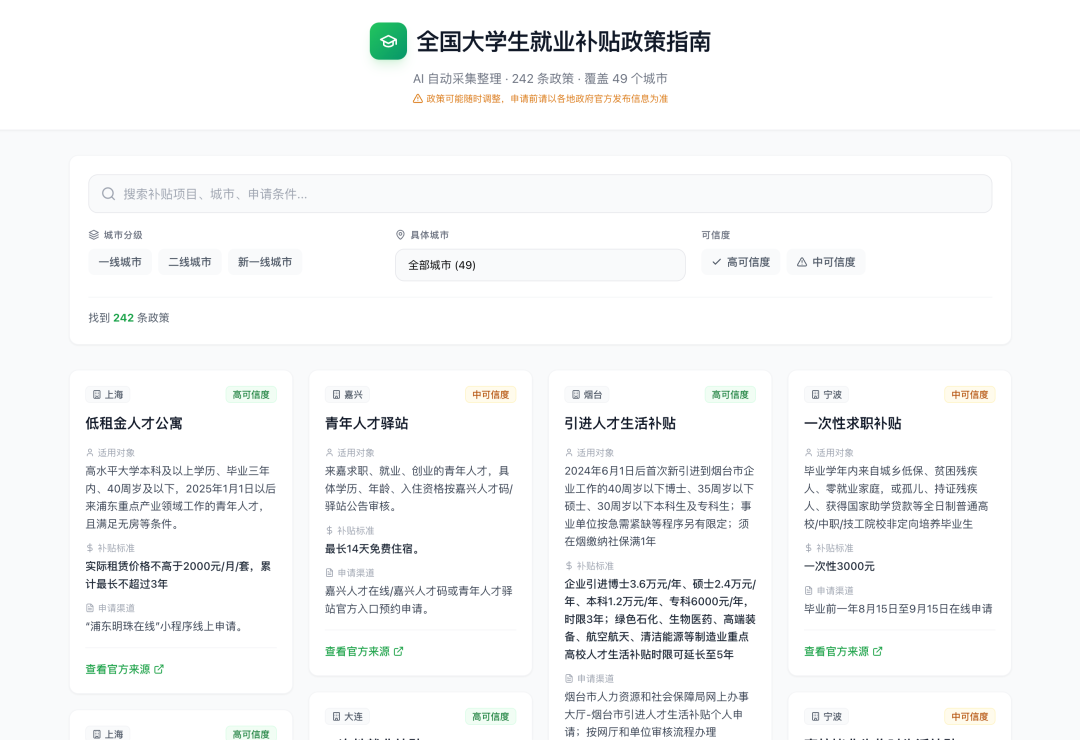The width and height of the screenshot is (1080, 740).
Task: Click the 一次性求职补贴 card title
Action: point(853,423)
